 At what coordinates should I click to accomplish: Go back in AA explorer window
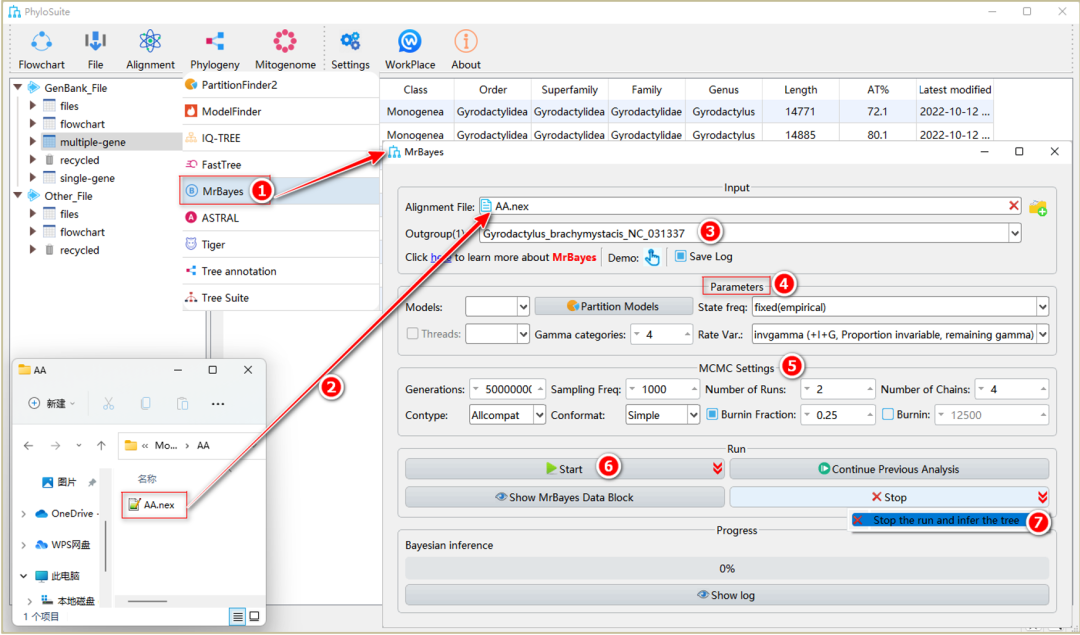click(x=28, y=446)
